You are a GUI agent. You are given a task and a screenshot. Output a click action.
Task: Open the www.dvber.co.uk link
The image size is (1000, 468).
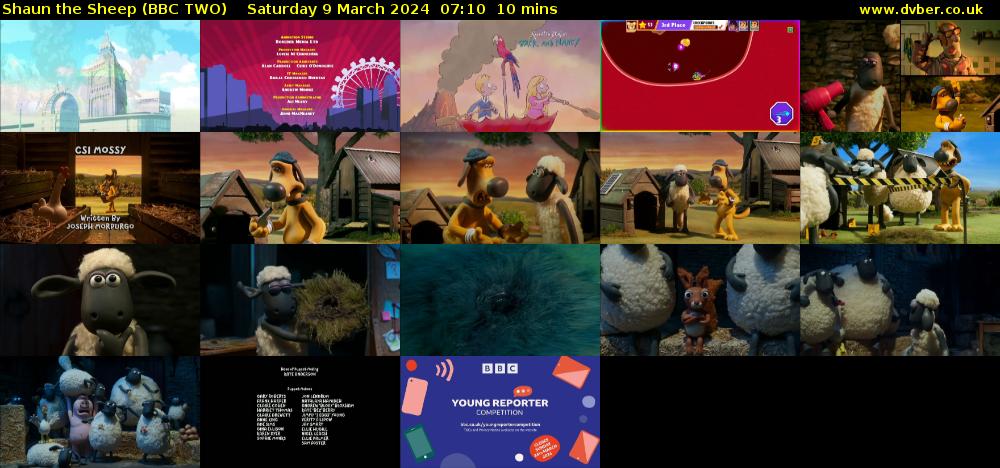tap(921, 10)
